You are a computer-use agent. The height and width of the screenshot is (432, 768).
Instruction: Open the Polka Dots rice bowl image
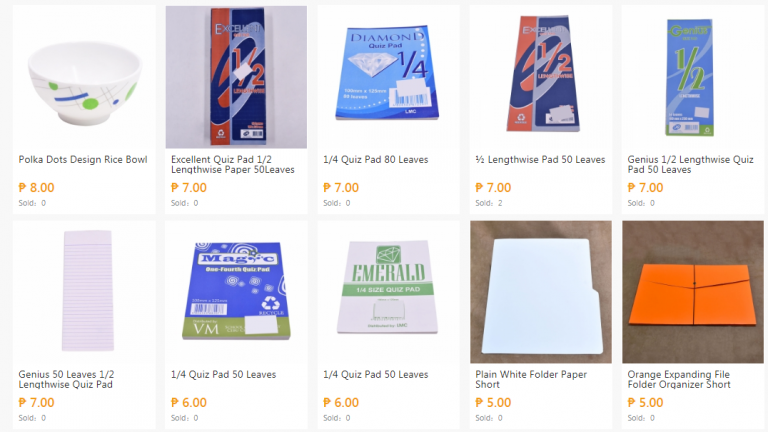pos(84,77)
